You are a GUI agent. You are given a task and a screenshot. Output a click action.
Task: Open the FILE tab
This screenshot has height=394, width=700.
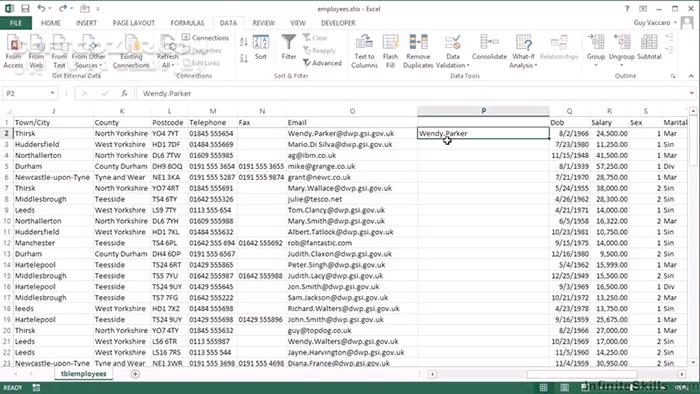16,23
